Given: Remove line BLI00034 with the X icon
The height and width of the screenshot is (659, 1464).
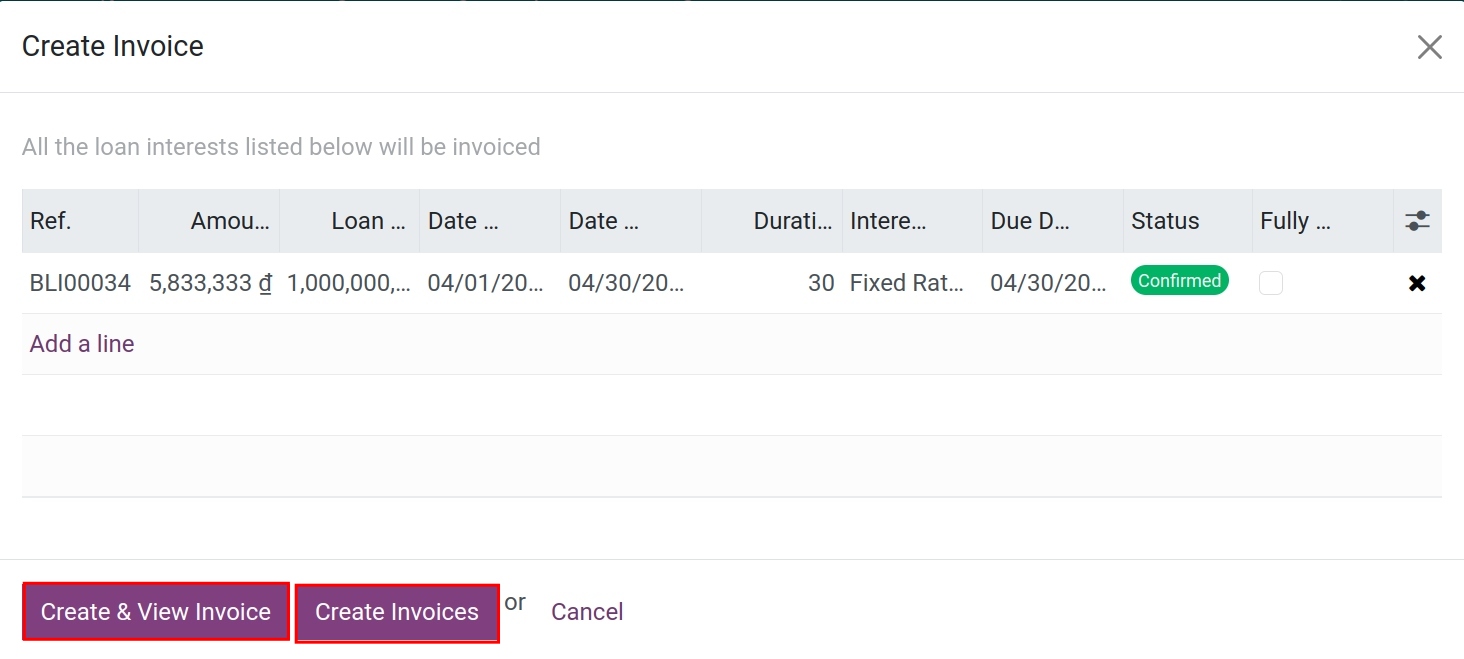Looking at the screenshot, I should 1417,283.
